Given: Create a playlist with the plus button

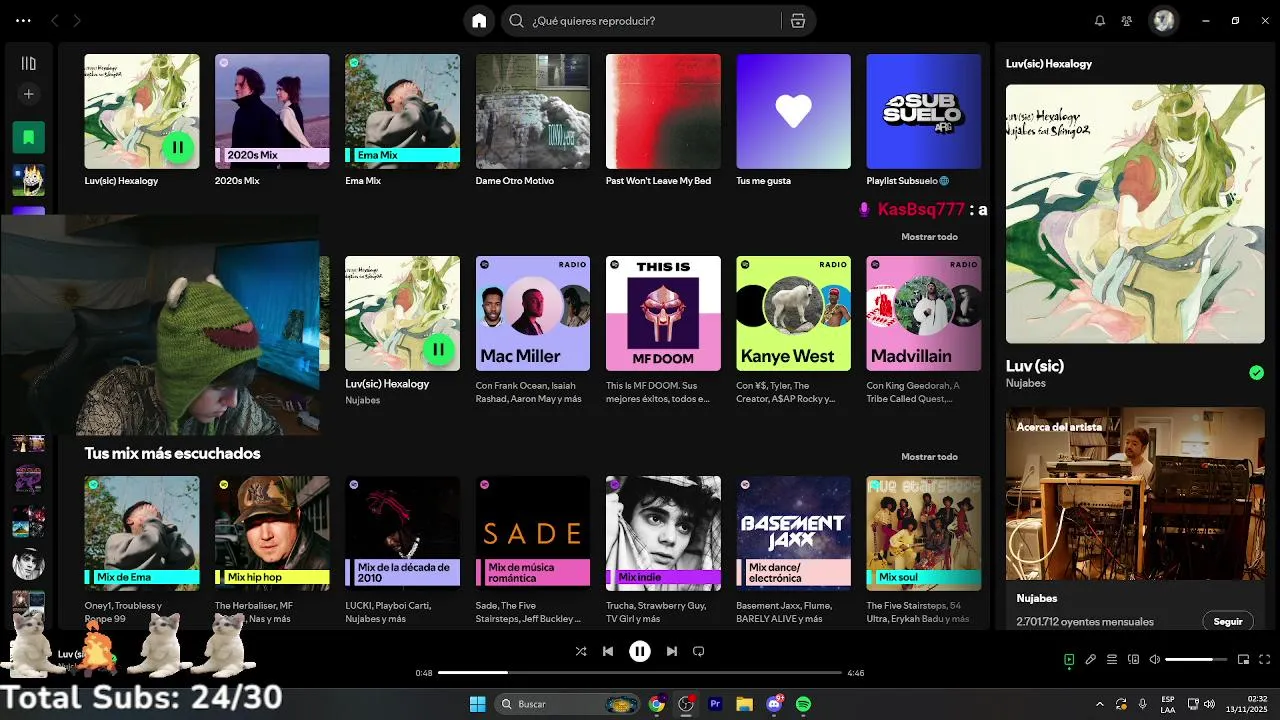Looking at the screenshot, I should 28,94.
